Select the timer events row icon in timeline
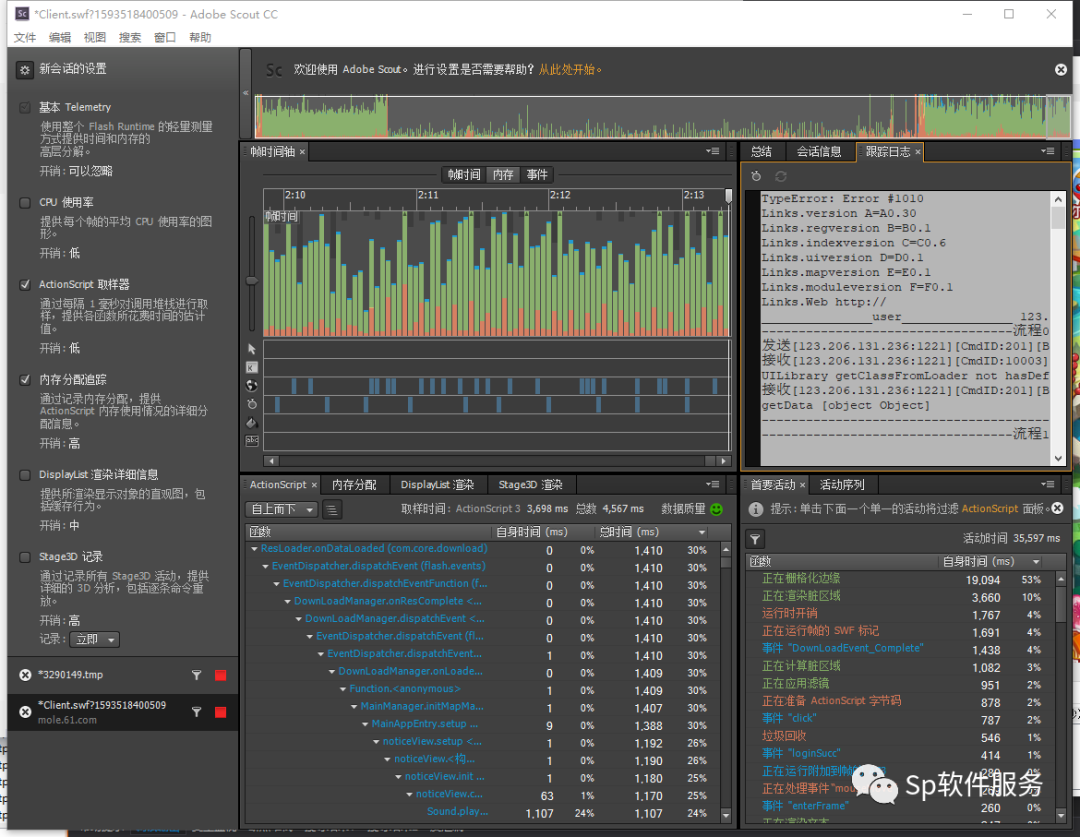 [x=251, y=404]
